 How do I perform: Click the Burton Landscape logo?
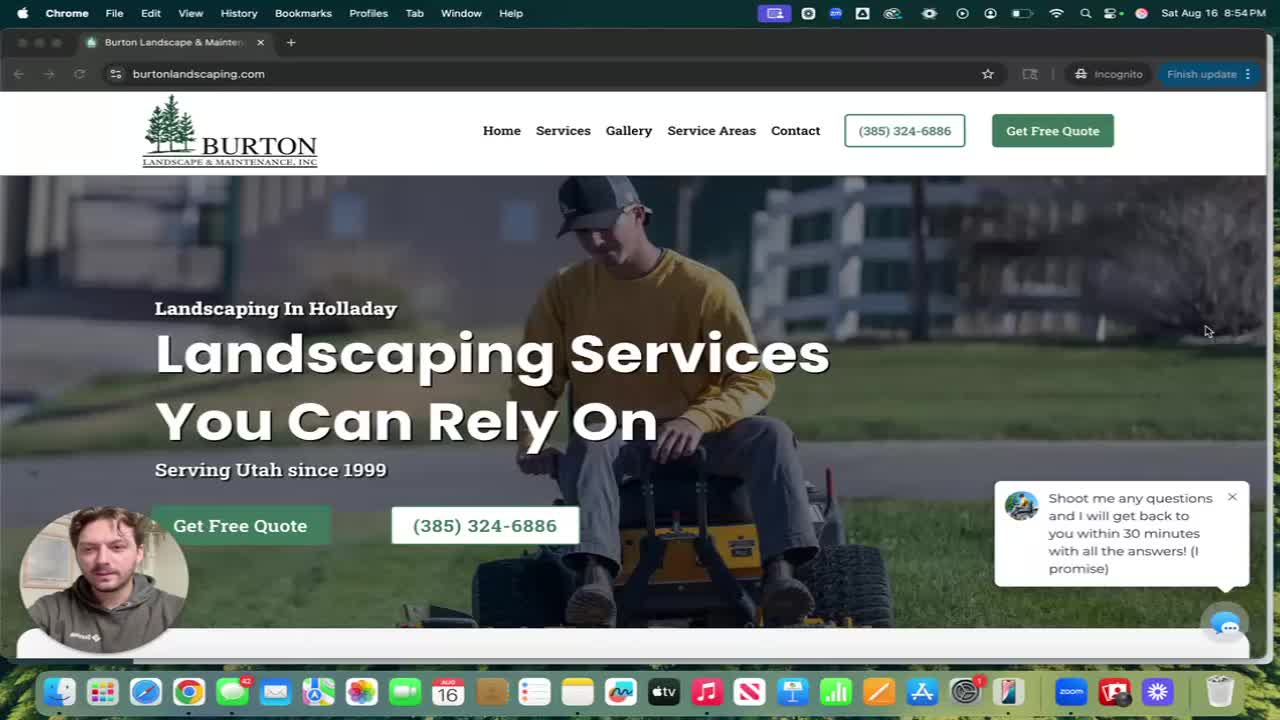click(230, 132)
